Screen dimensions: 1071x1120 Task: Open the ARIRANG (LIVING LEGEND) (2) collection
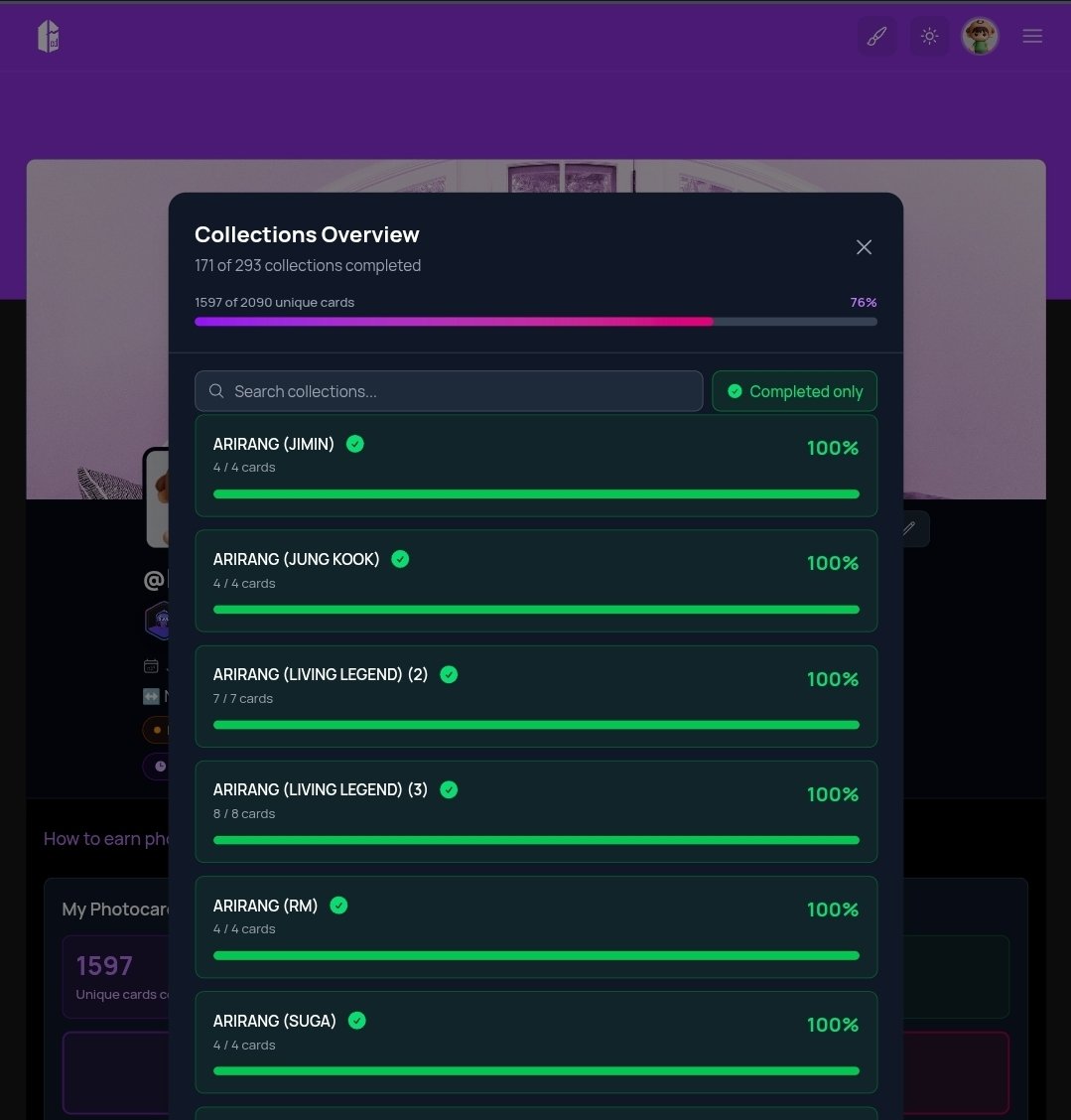(x=536, y=696)
